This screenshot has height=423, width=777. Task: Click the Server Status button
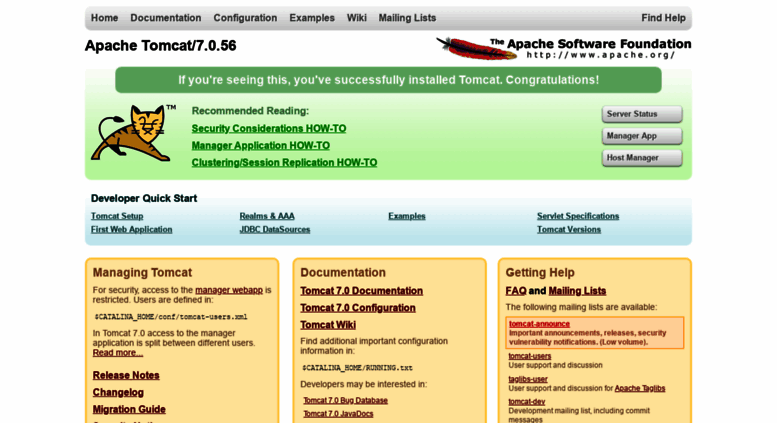tap(642, 114)
